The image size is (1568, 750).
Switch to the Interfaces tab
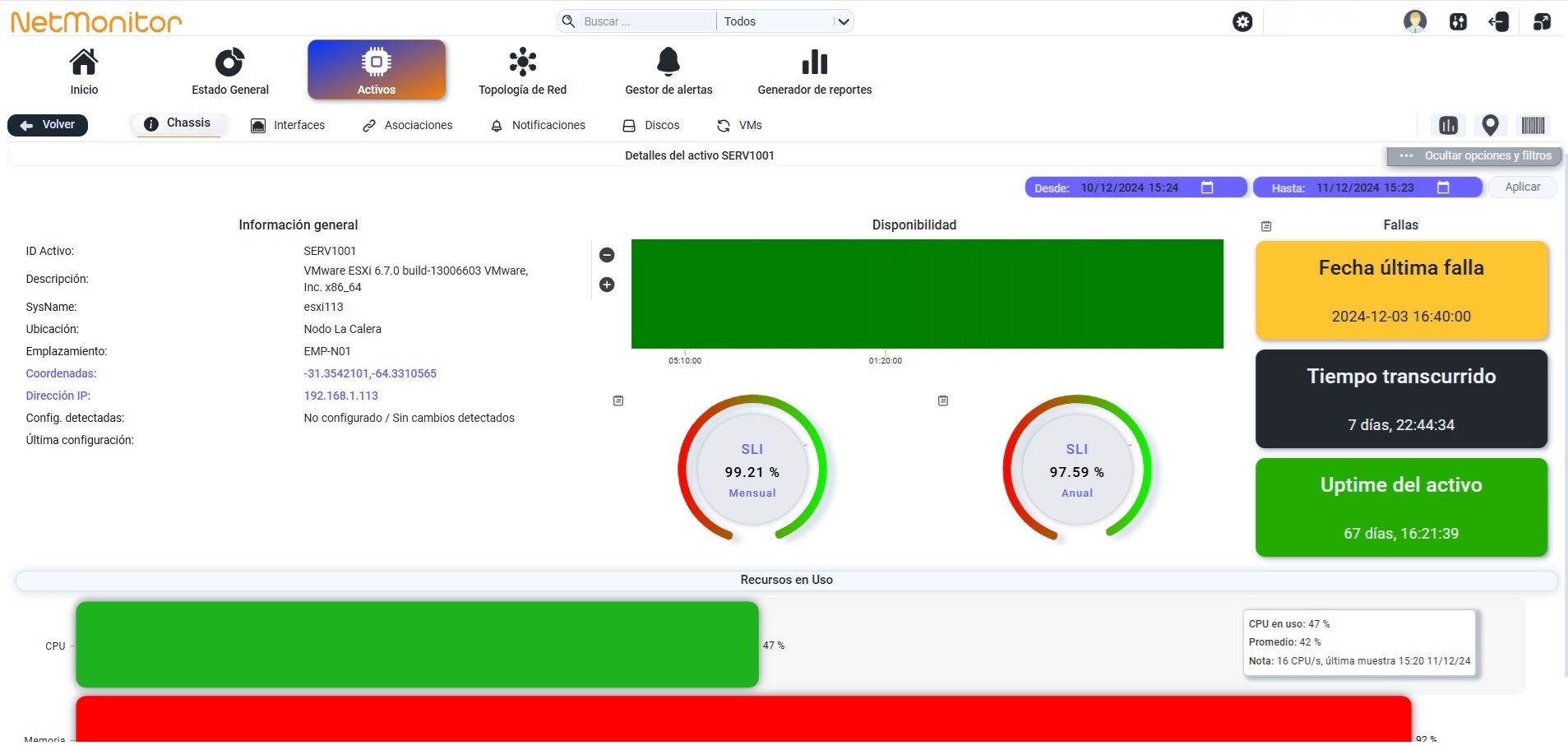pyautogui.click(x=288, y=125)
